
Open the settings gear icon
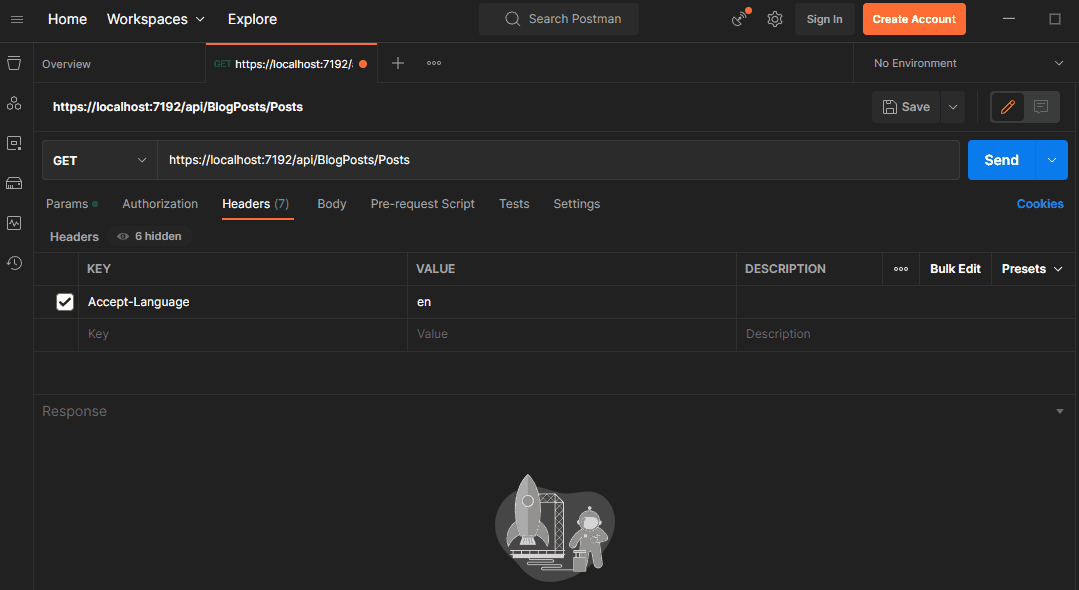775,19
